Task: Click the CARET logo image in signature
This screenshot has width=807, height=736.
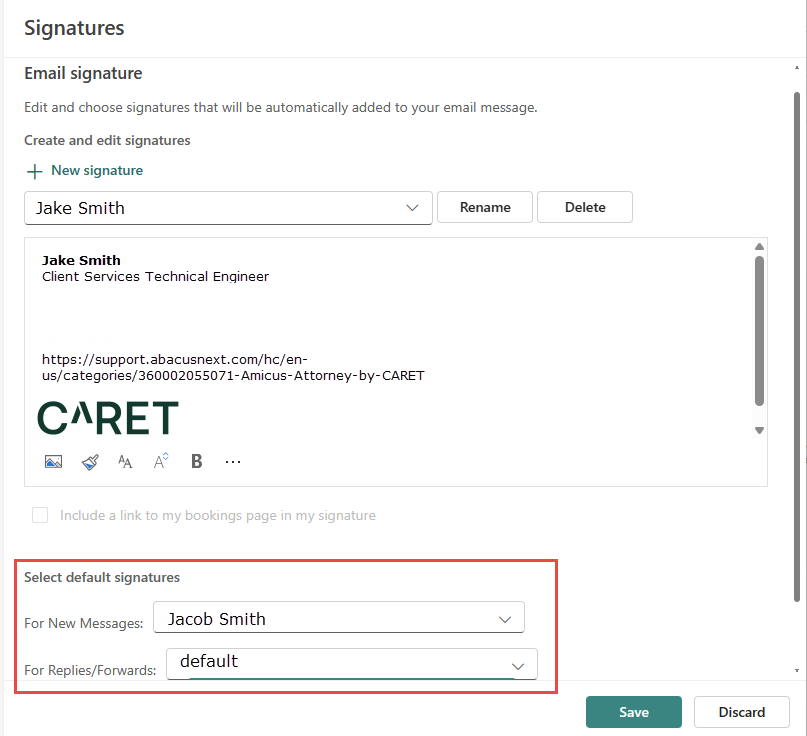Action: 108,418
